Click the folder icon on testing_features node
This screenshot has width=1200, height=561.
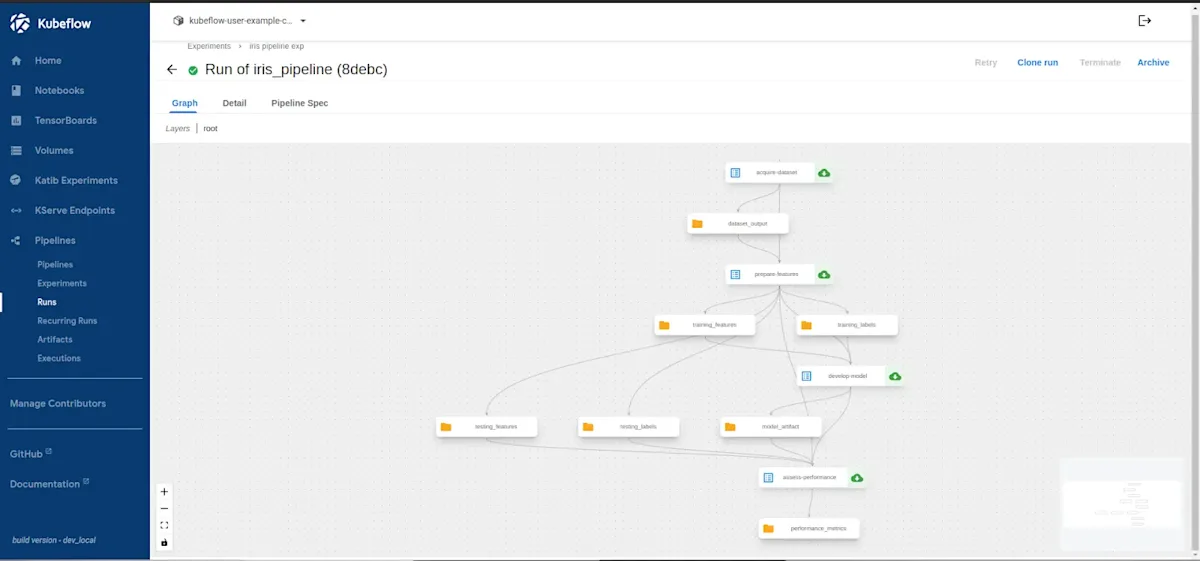(x=446, y=427)
